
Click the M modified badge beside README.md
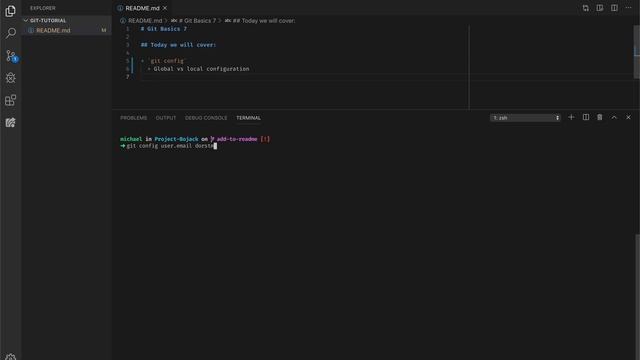pos(104,30)
